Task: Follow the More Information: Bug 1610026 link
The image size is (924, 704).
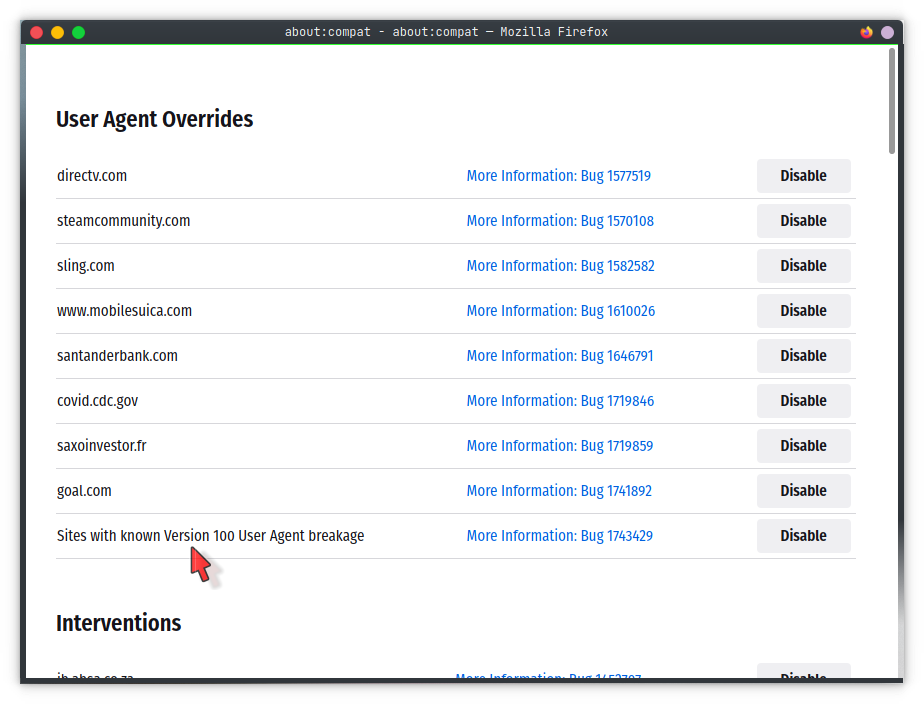Action: tap(560, 311)
